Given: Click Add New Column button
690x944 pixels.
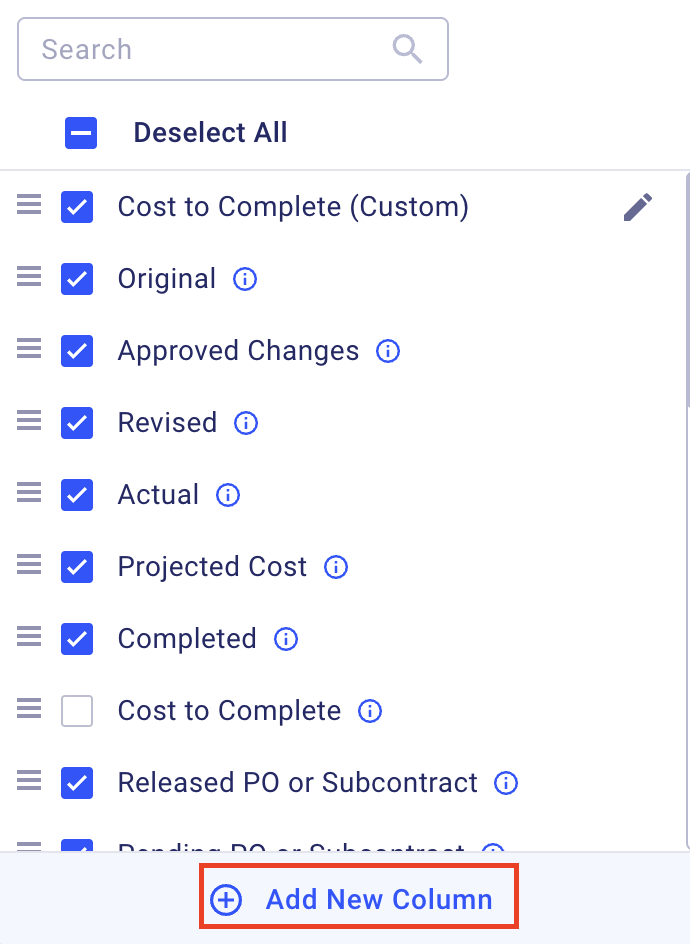Looking at the screenshot, I should (x=358, y=899).
